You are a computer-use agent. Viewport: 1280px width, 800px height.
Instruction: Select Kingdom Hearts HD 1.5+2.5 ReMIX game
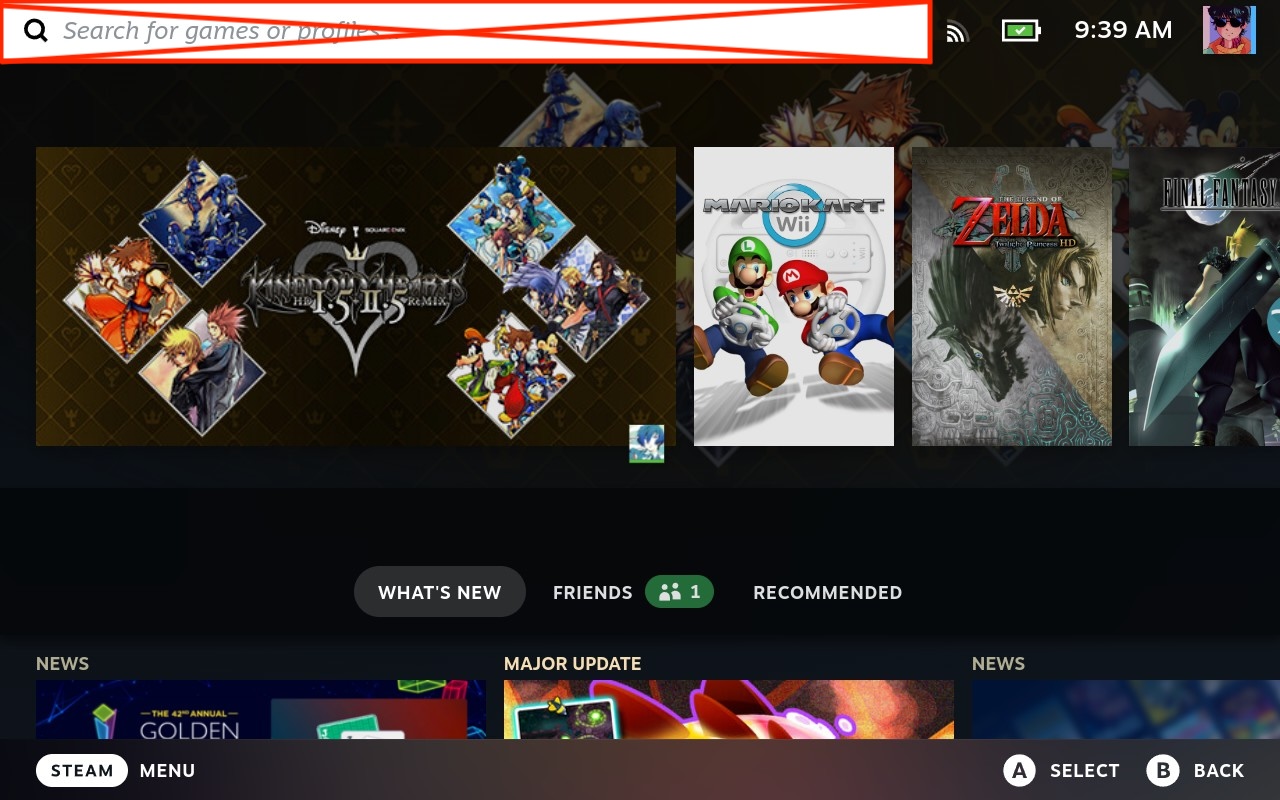click(x=355, y=296)
